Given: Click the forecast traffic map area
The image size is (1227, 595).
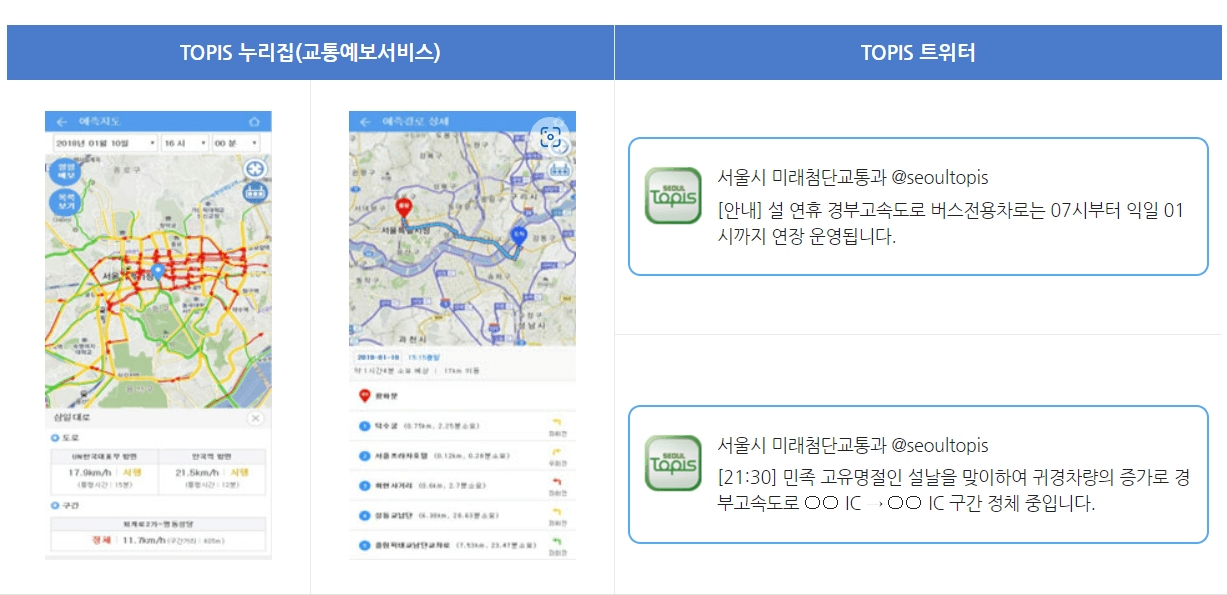Looking at the screenshot, I should click(x=158, y=281).
